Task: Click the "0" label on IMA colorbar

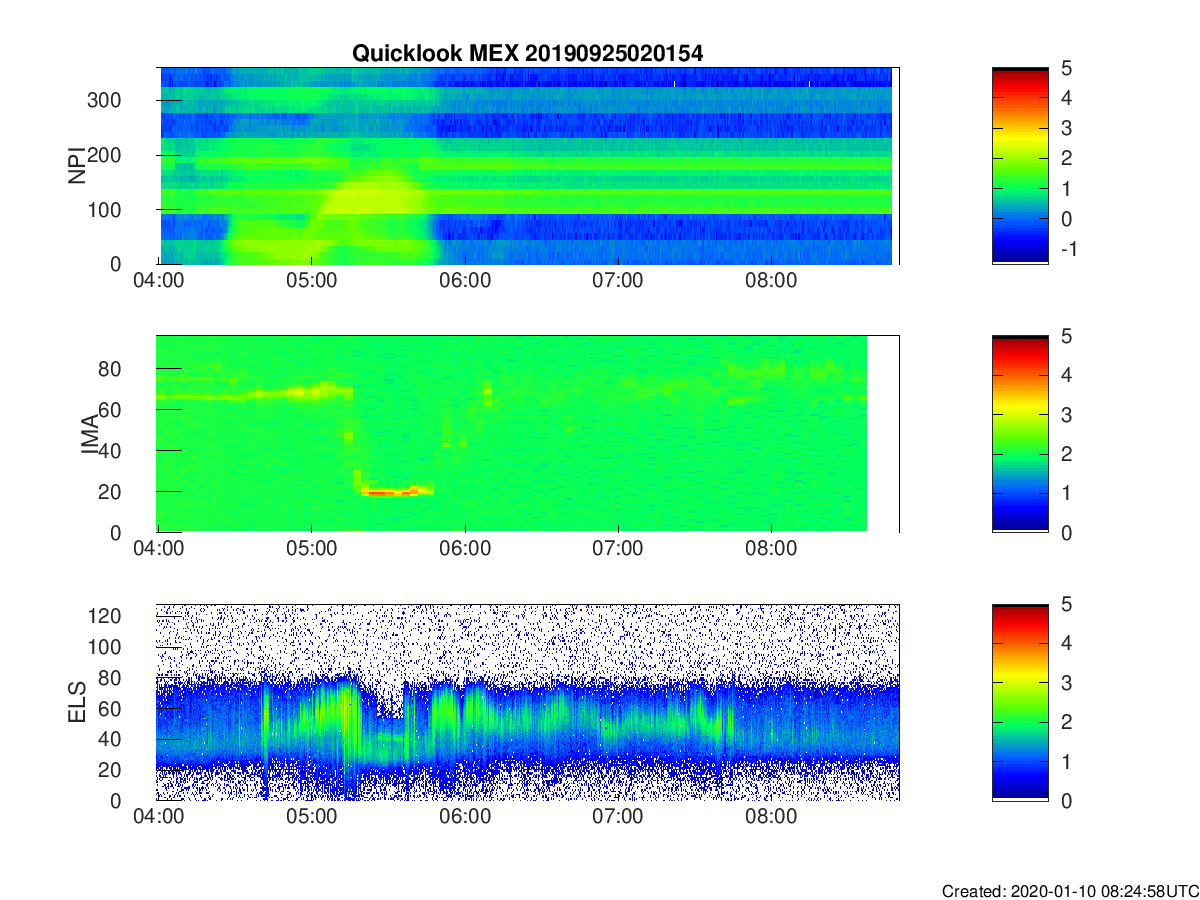Action: pos(1066,533)
